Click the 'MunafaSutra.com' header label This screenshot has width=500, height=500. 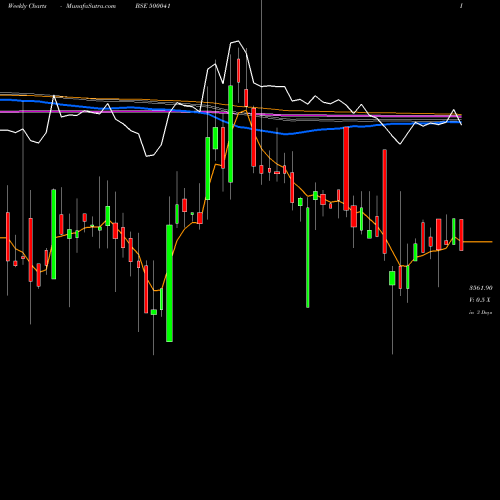click(91, 6)
